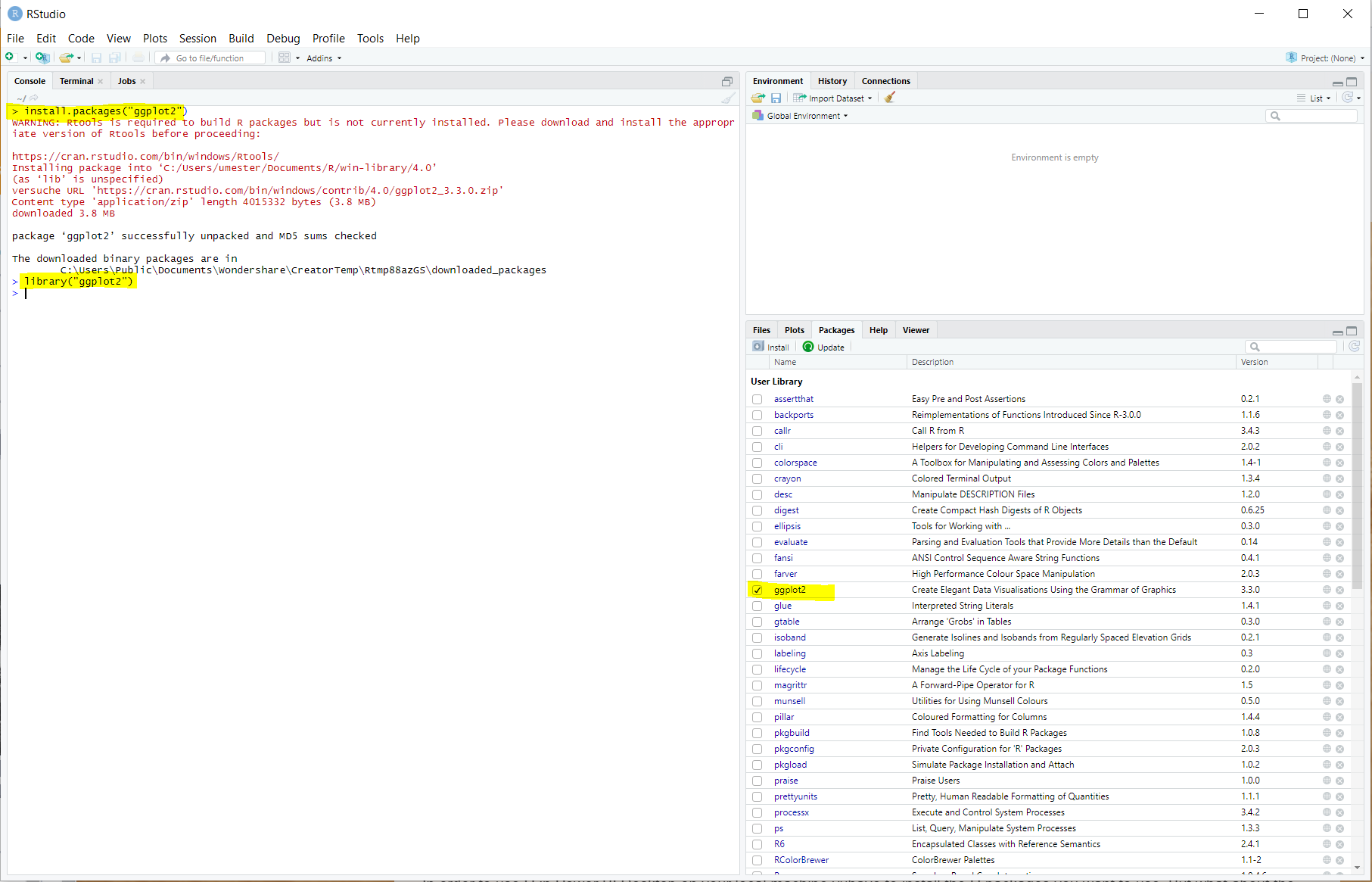The image size is (1372, 882).
Task: Refresh the package list
Action: pyautogui.click(x=1354, y=346)
